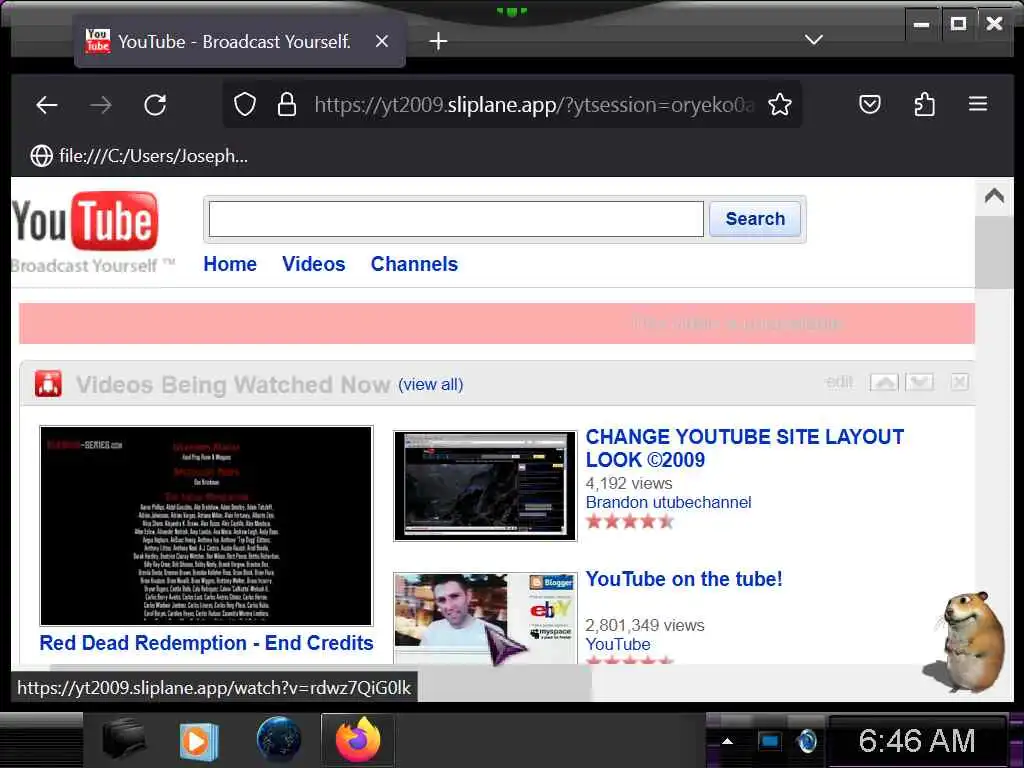Close the Videos Being Watched Now module
Screen dimensions: 1024x768
pyautogui.click(x=959, y=382)
